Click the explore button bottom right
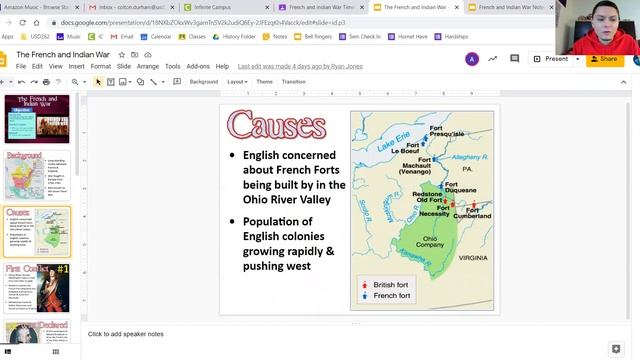The height and width of the screenshot is (360, 640). [616, 349]
